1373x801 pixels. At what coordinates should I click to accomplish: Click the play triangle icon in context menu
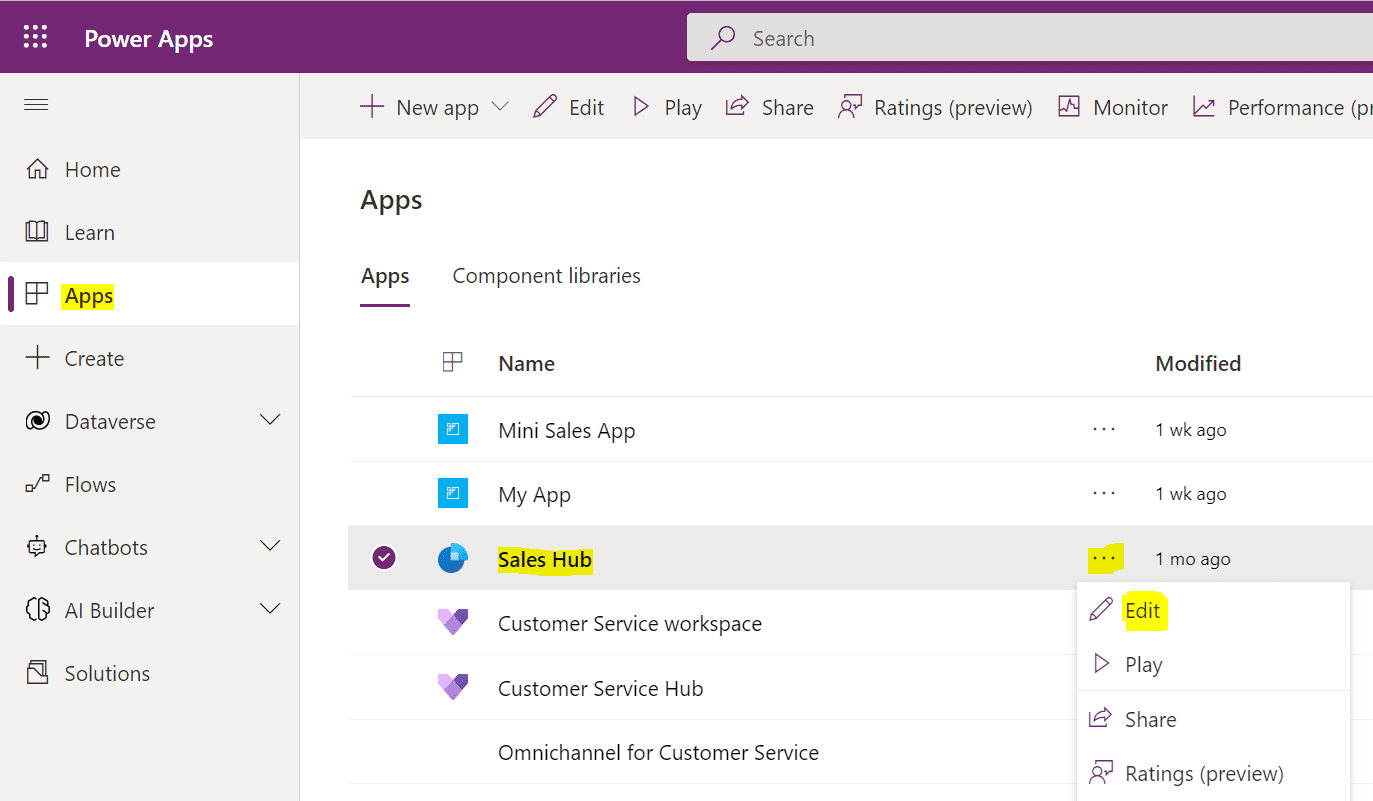tap(1101, 664)
